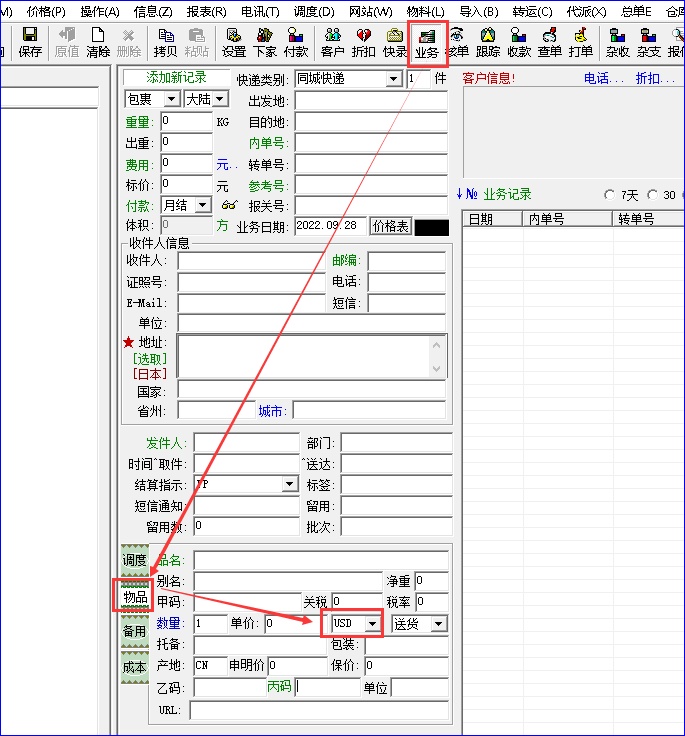Click the 重量 input field
The width and height of the screenshot is (685, 736).
(186, 122)
